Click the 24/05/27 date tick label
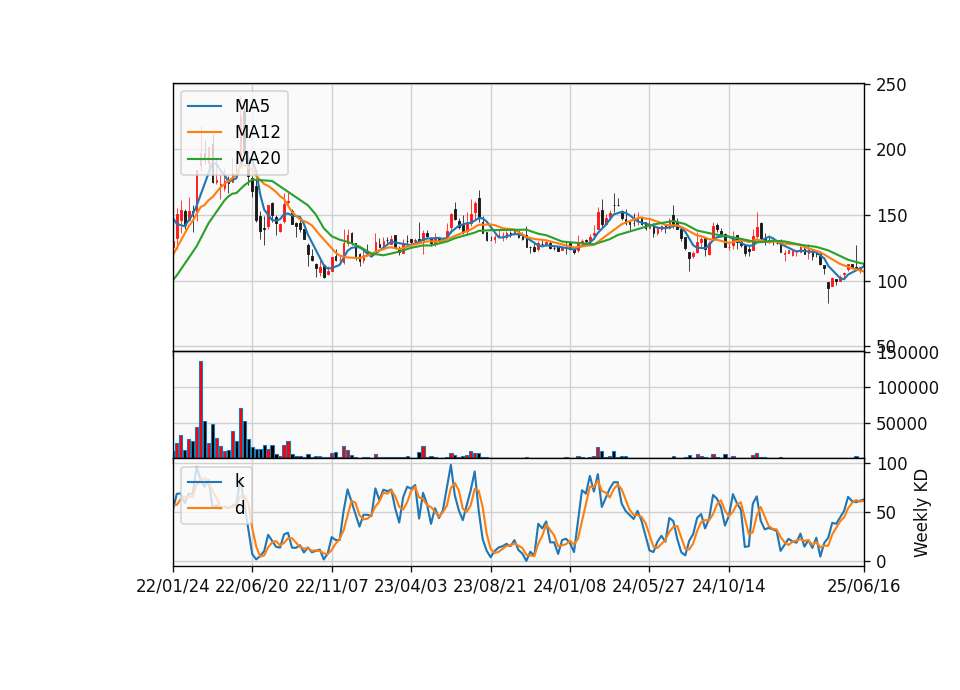Viewport: 960px width, 690px height. click(x=648, y=586)
